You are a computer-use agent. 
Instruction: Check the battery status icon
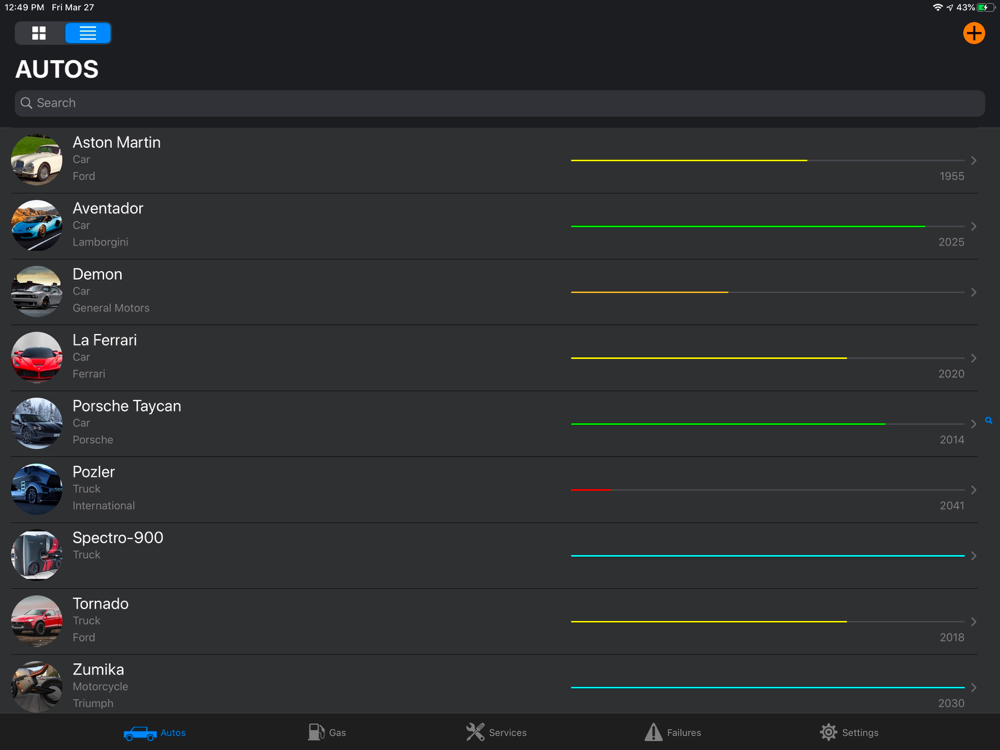pyautogui.click(x=985, y=8)
